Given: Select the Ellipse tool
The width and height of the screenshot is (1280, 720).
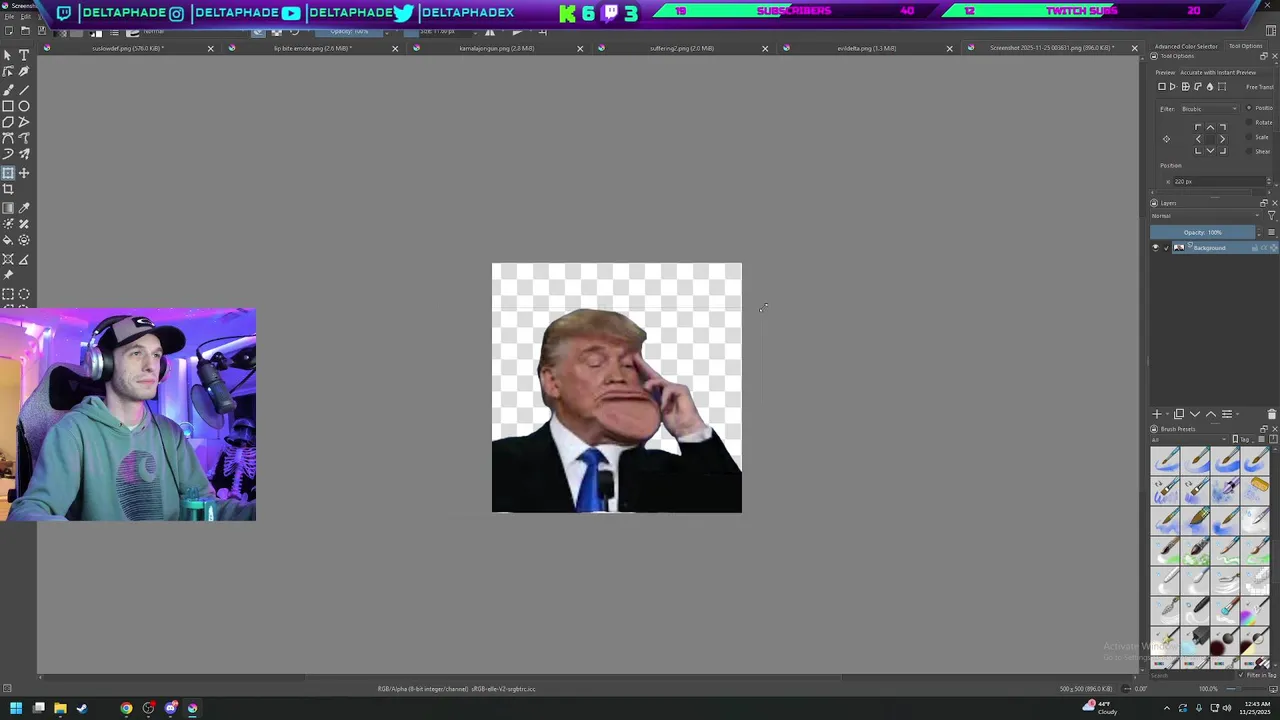Looking at the screenshot, I should pyautogui.click(x=24, y=106).
